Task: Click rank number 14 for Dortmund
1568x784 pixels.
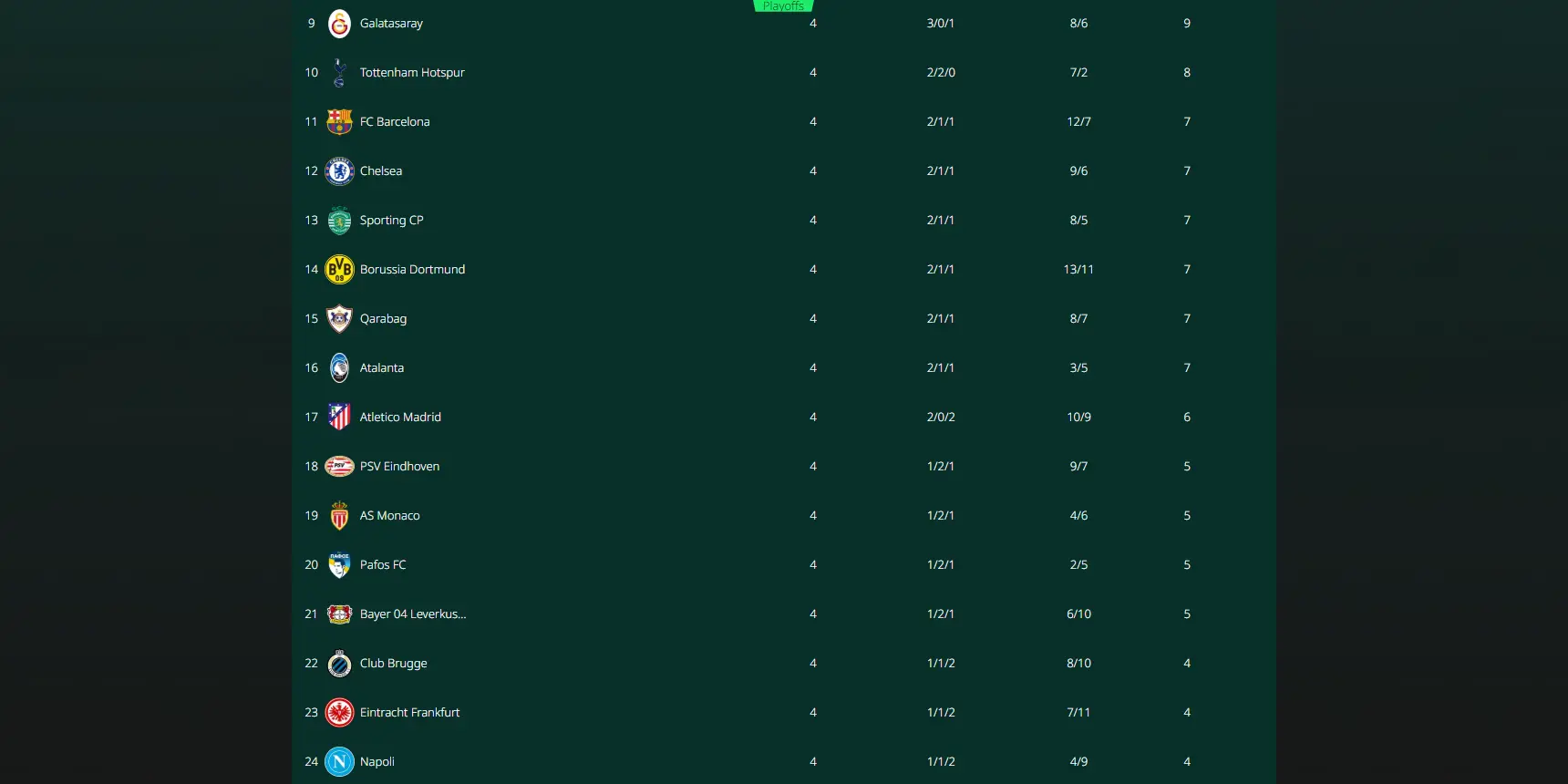Action: pyautogui.click(x=311, y=270)
